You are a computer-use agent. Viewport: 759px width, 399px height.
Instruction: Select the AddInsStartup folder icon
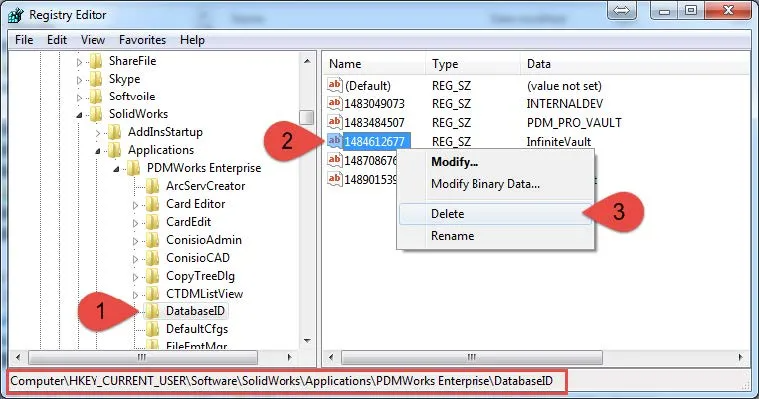tap(115, 132)
